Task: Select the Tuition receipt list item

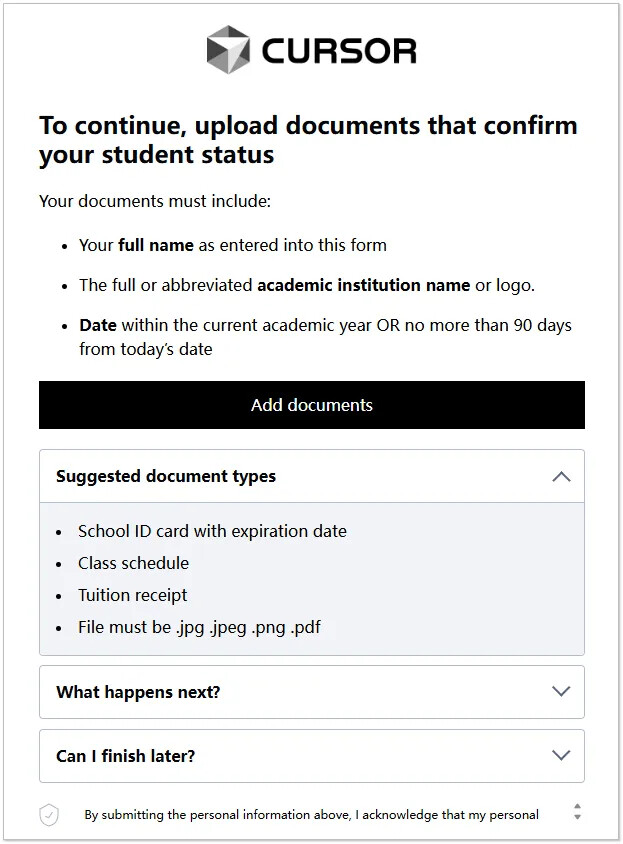Action: pyautogui.click(x=132, y=595)
